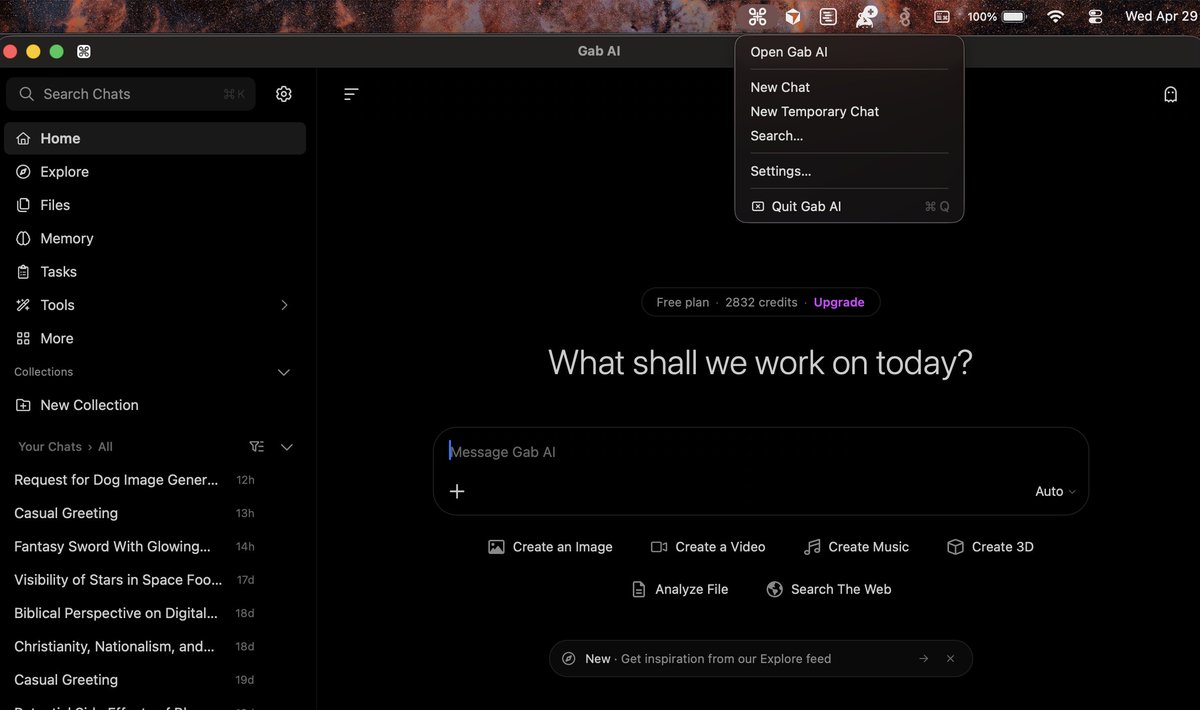Click New Collection in the sidebar
The height and width of the screenshot is (710, 1200).
(x=155, y=405)
